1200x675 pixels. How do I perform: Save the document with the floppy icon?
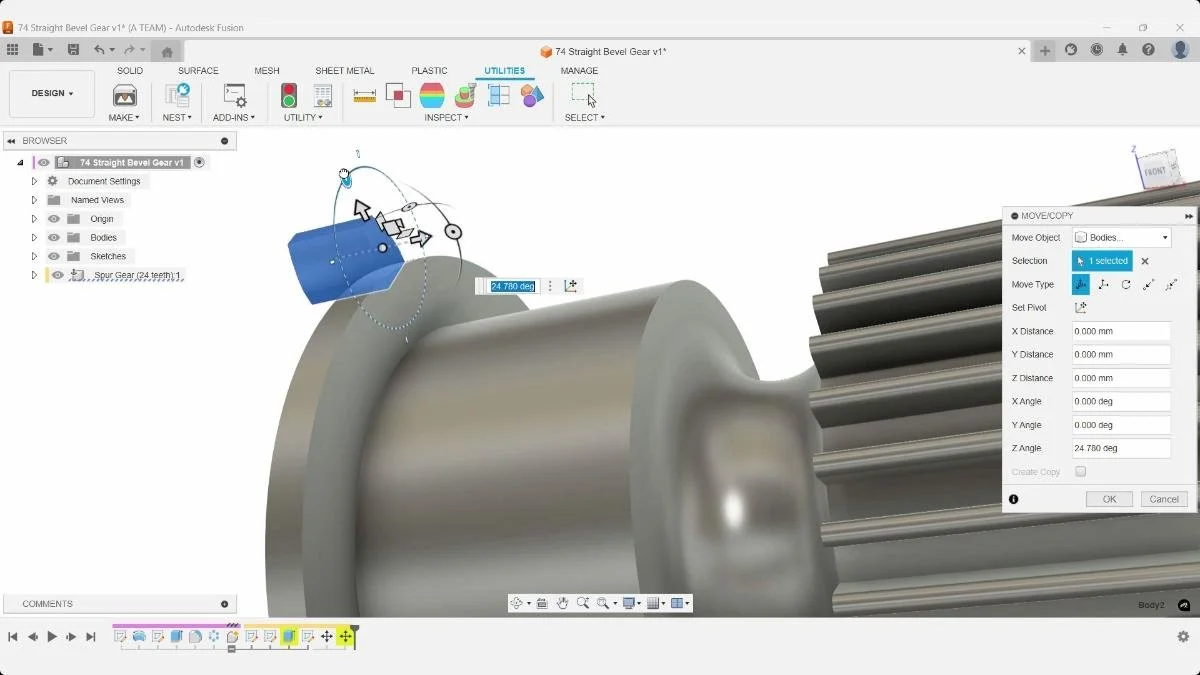coord(73,49)
